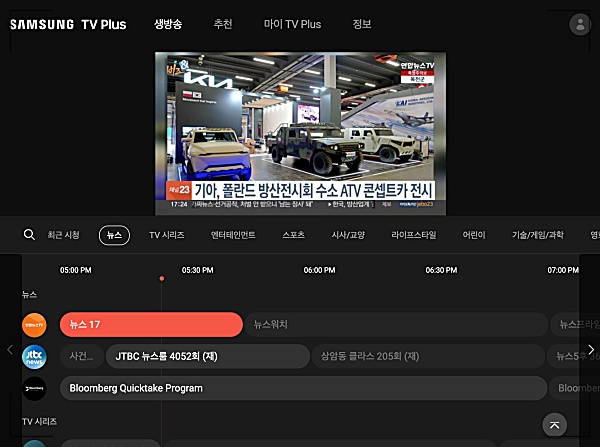600x447 pixels.
Task: Open the 뉴스워치 program entry
Action: click(x=396, y=325)
